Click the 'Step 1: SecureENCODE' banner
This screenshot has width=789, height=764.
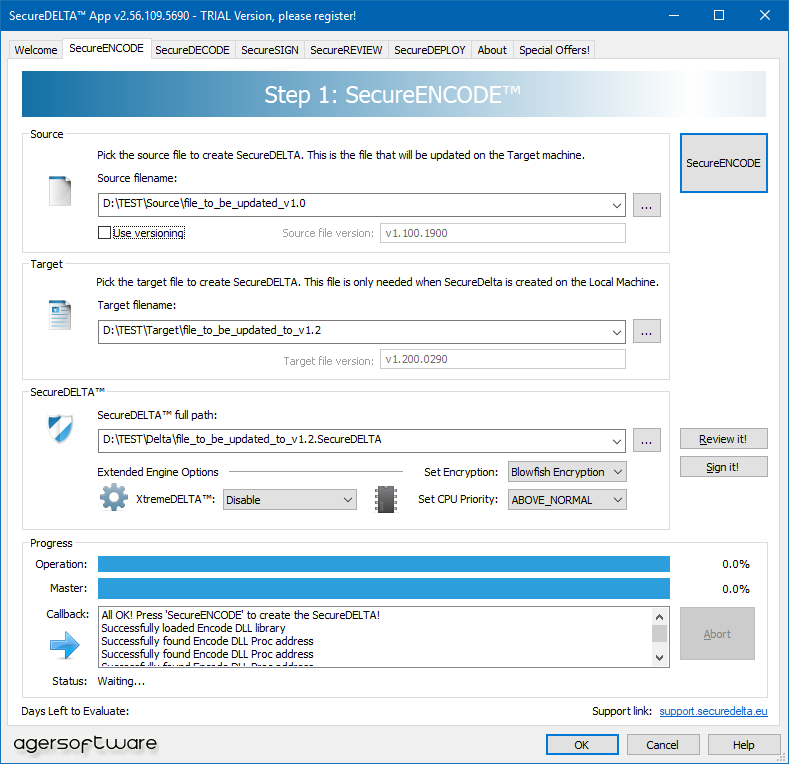[x=393, y=94]
